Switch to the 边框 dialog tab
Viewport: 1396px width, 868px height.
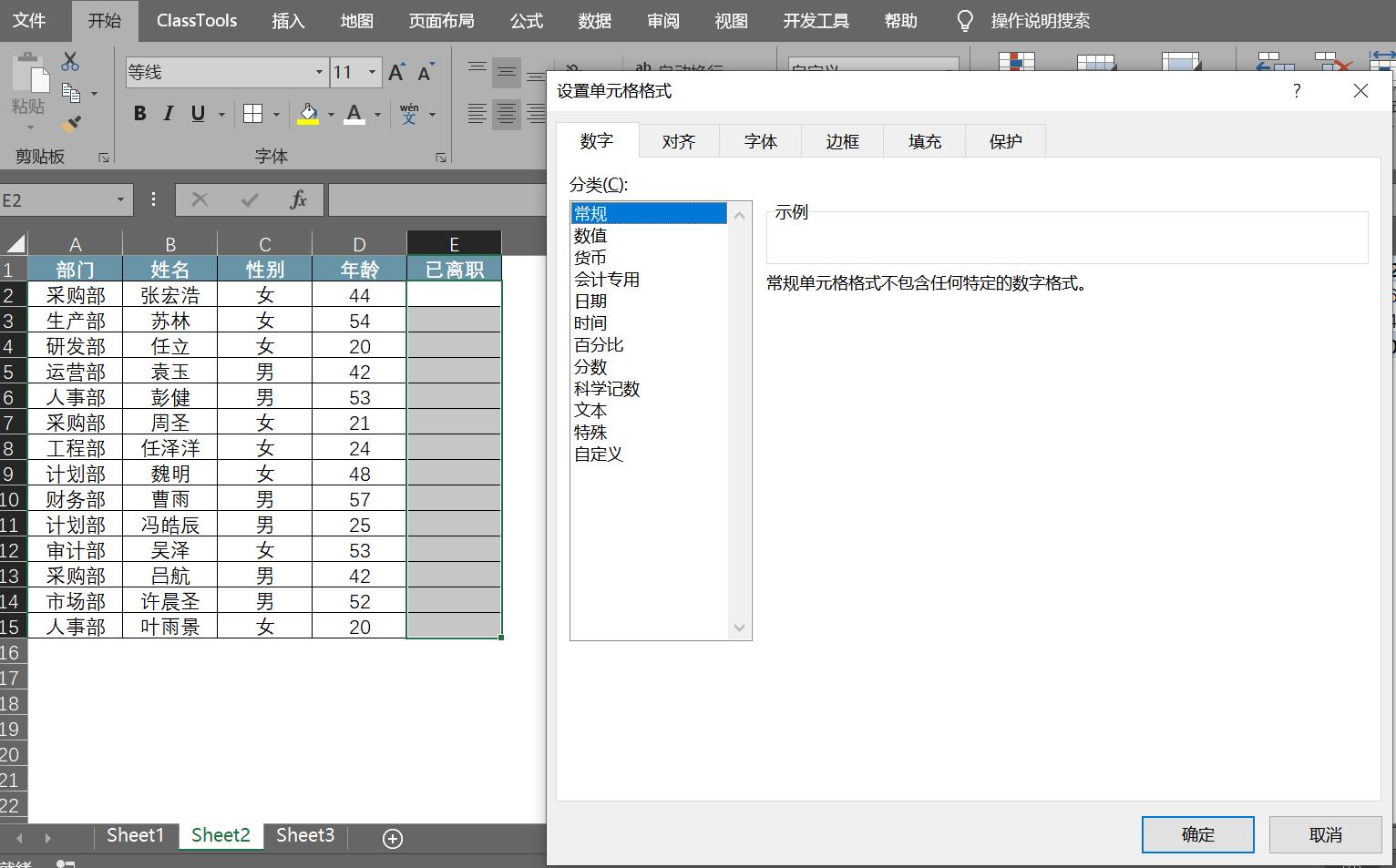841,141
